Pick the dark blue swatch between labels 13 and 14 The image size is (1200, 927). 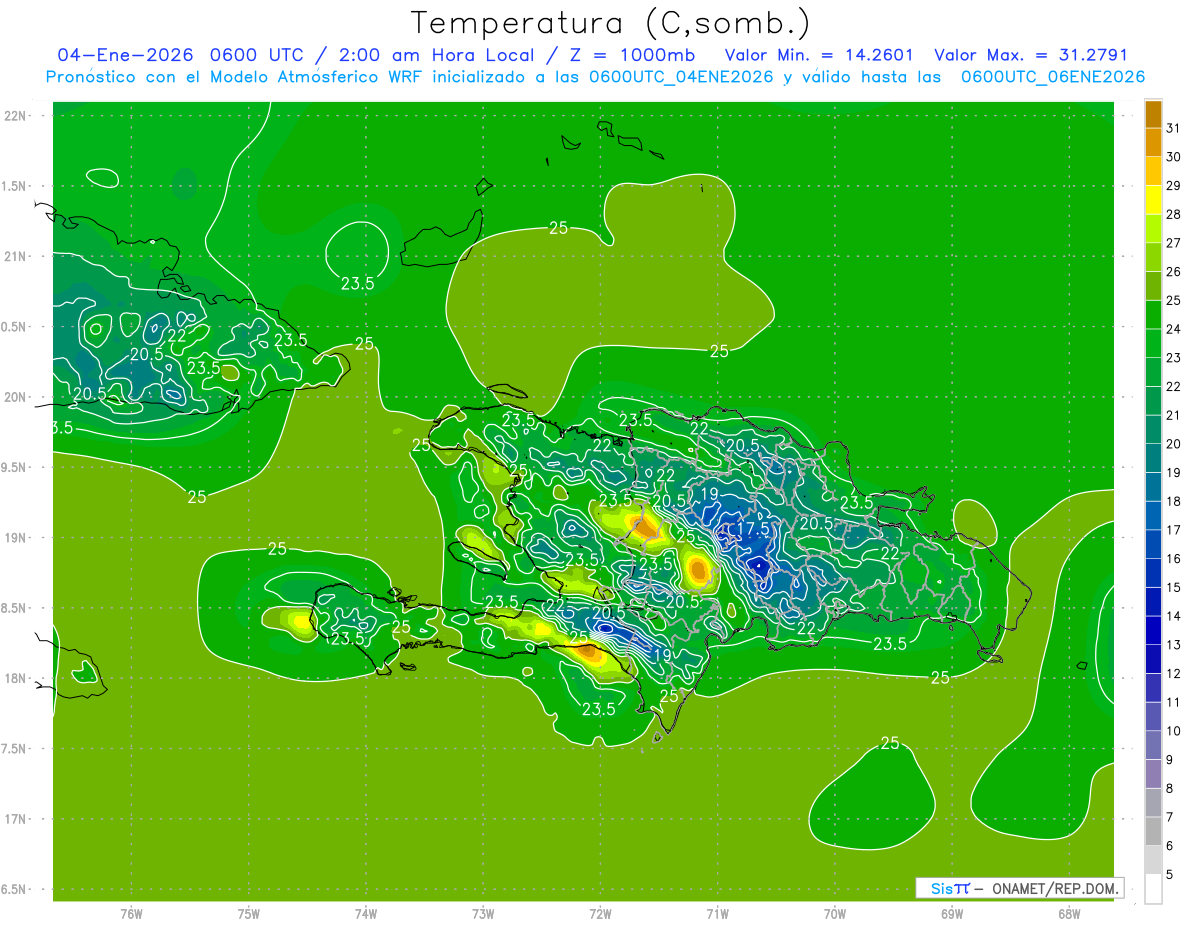point(1153,631)
